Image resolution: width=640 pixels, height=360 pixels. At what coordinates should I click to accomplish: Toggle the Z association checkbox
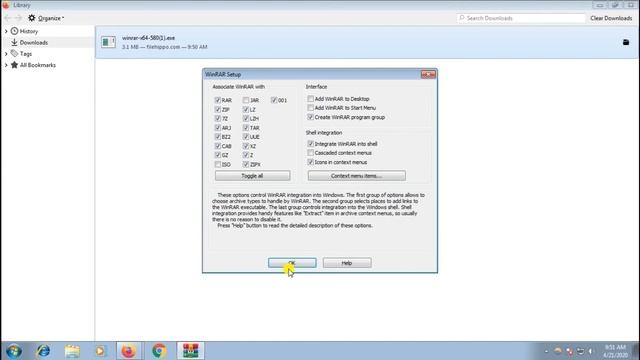[246, 155]
